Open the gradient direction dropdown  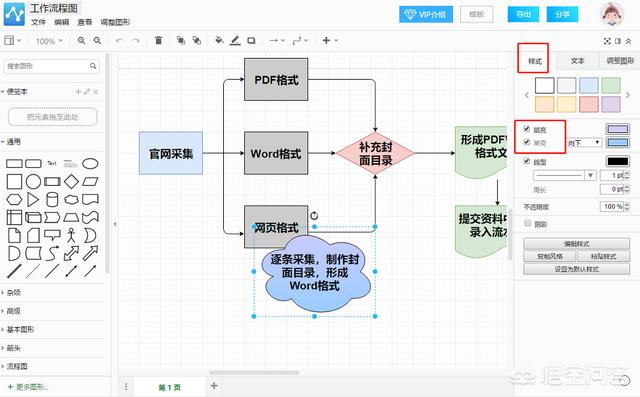pyautogui.click(x=584, y=142)
